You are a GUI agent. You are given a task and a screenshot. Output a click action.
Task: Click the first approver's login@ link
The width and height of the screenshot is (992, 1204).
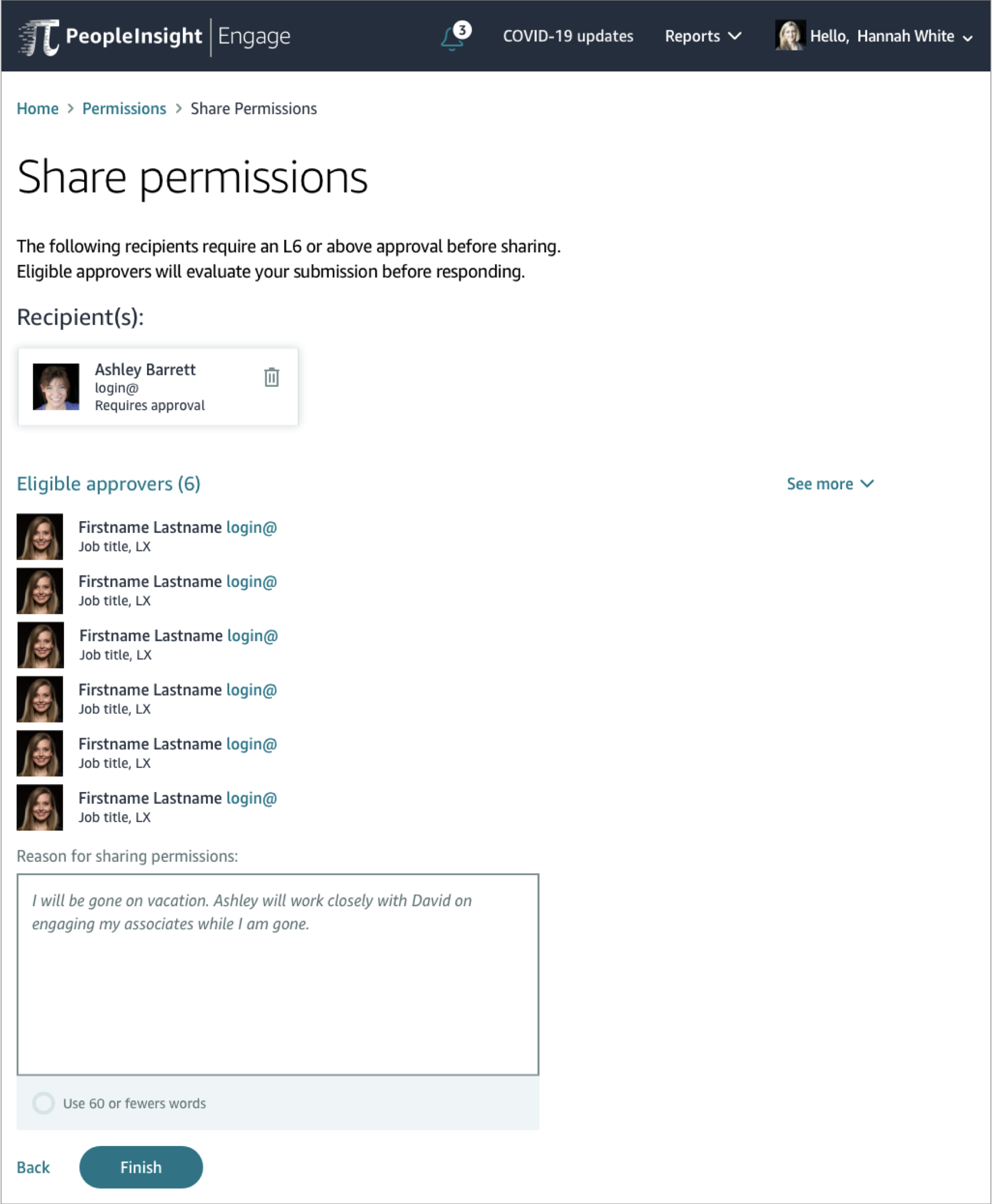pyautogui.click(x=251, y=527)
